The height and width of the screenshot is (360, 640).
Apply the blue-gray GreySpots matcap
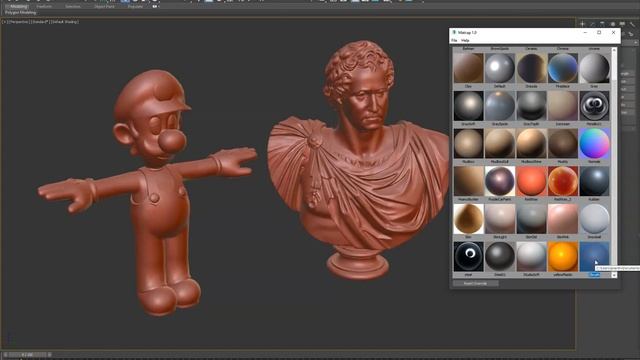tap(500, 106)
